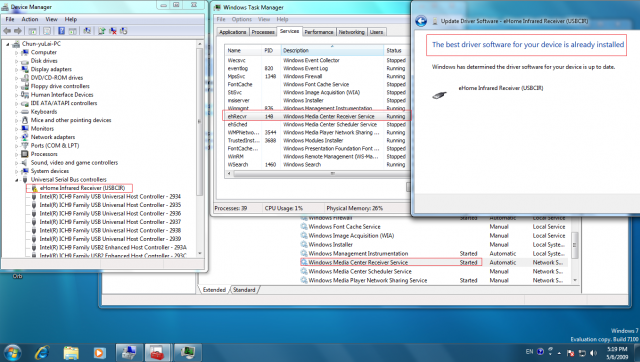Switch to the Performance tab
The width and height of the screenshot is (640, 362).
tap(319, 32)
